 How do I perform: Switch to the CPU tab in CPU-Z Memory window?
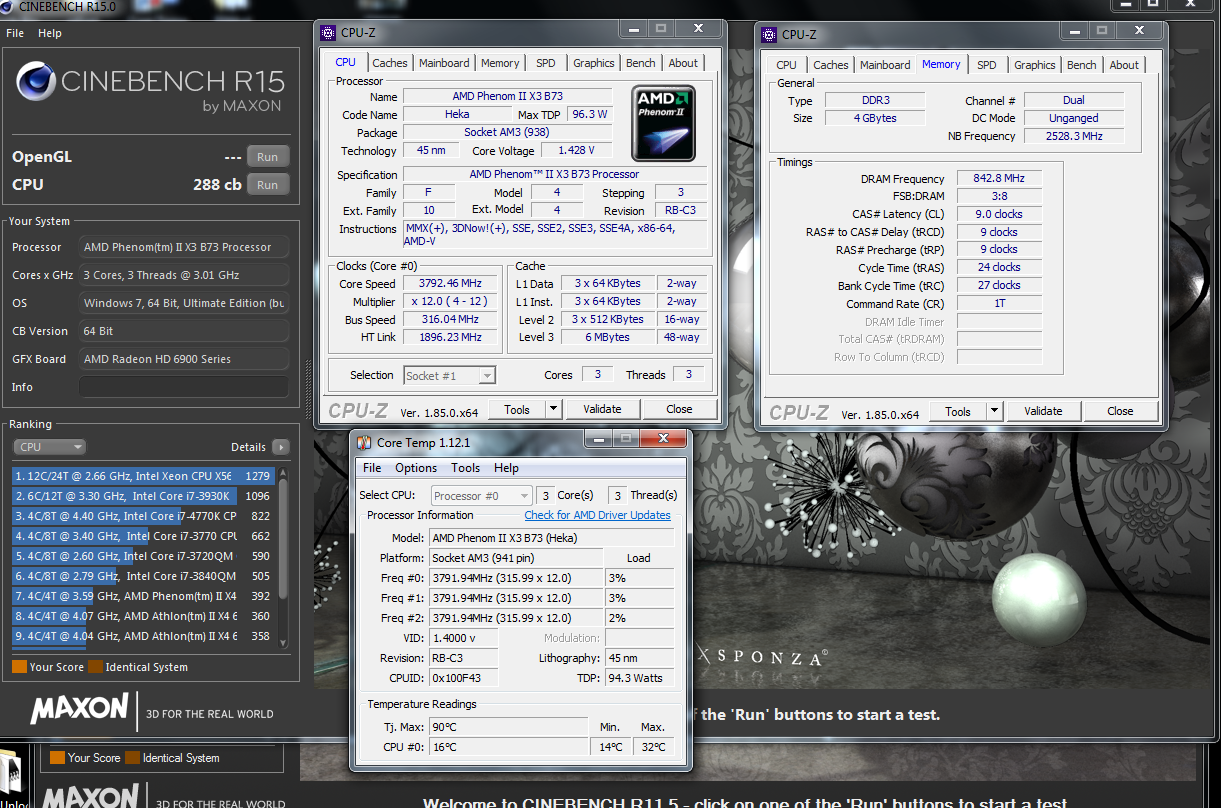click(x=787, y=65)
